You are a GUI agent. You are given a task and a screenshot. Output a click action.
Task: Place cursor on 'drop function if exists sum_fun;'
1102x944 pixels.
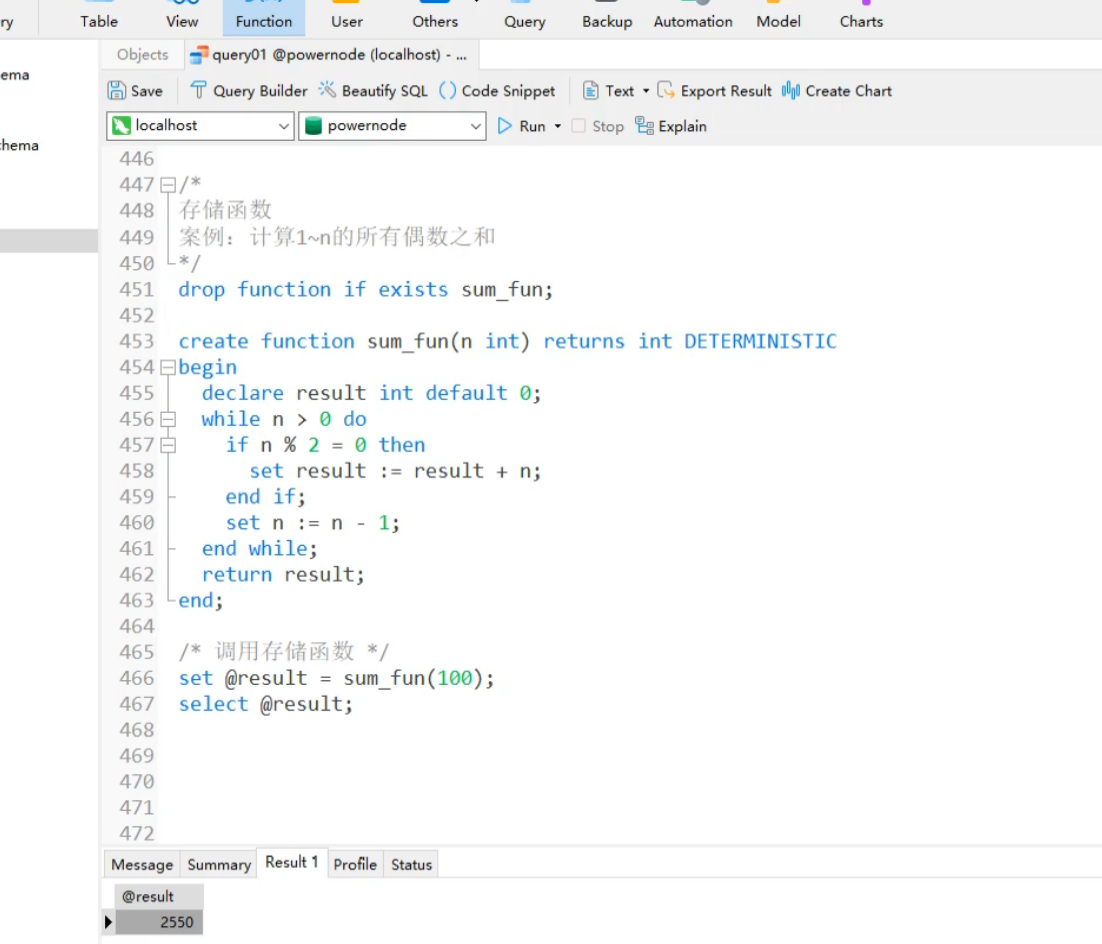[x=365, y=290]
